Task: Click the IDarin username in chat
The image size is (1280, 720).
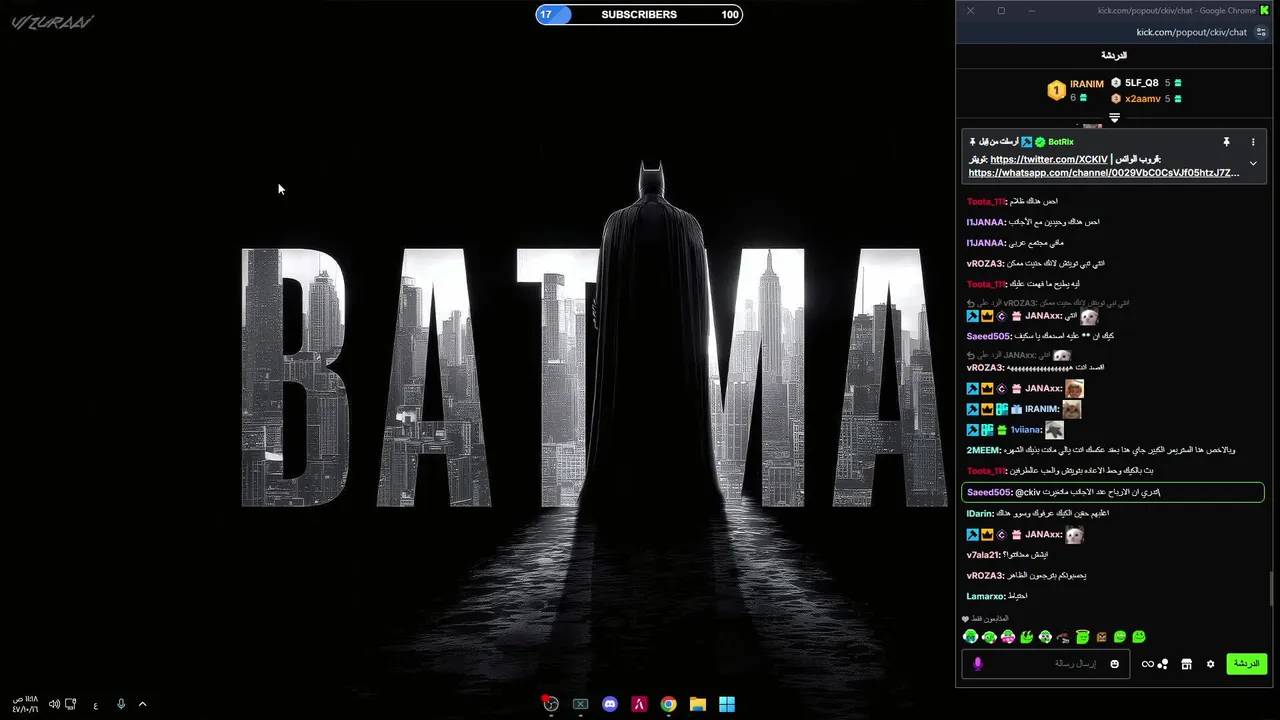Action: coord(980,513)
